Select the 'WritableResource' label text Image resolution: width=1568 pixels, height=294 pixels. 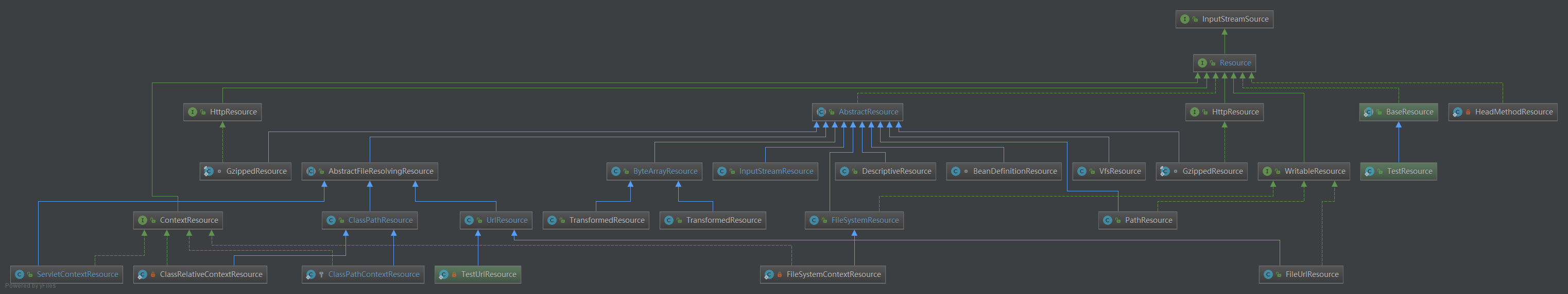click(x=1315, y=171)
